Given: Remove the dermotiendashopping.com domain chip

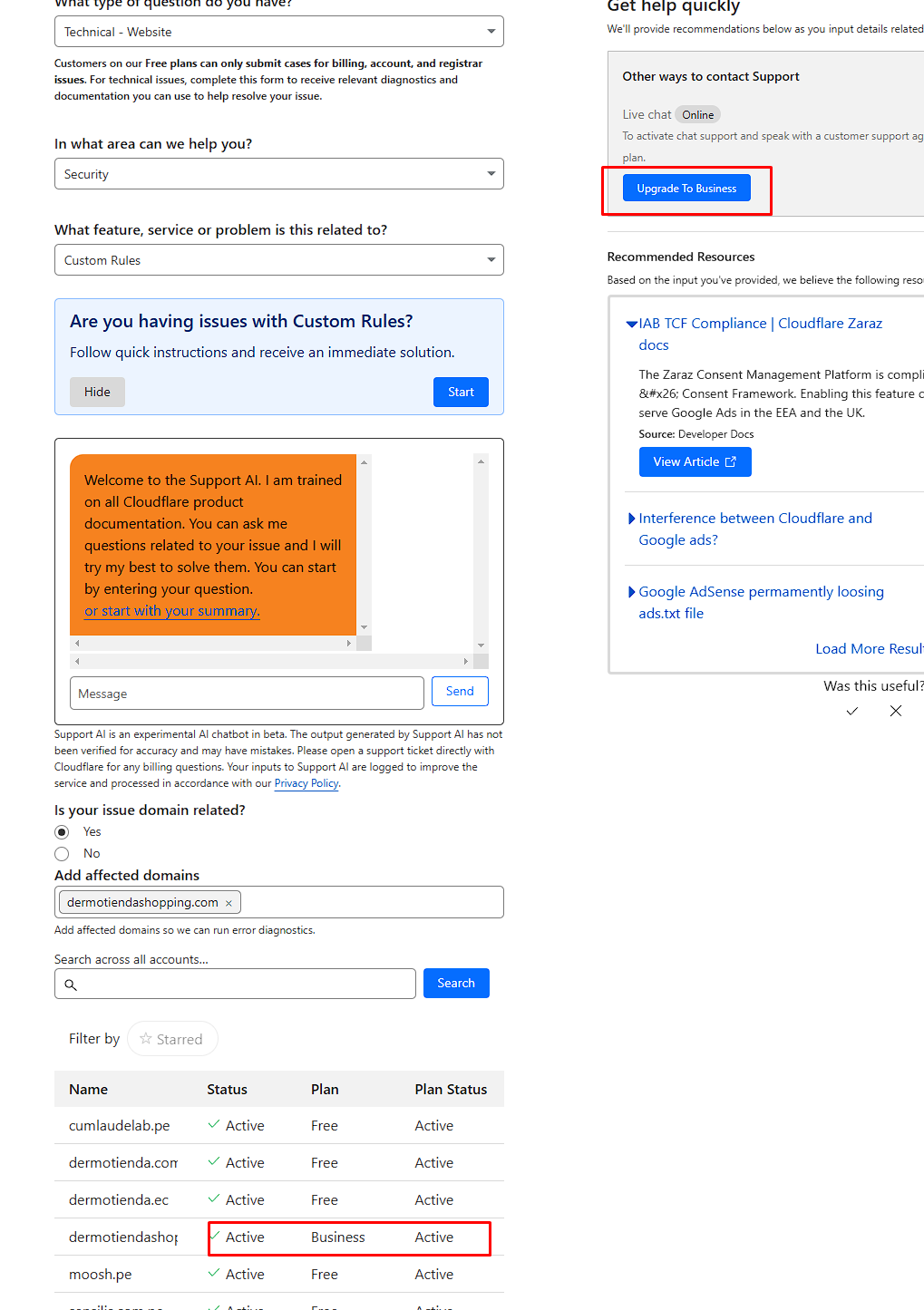Looking at the screenshot, I should 229,903.
